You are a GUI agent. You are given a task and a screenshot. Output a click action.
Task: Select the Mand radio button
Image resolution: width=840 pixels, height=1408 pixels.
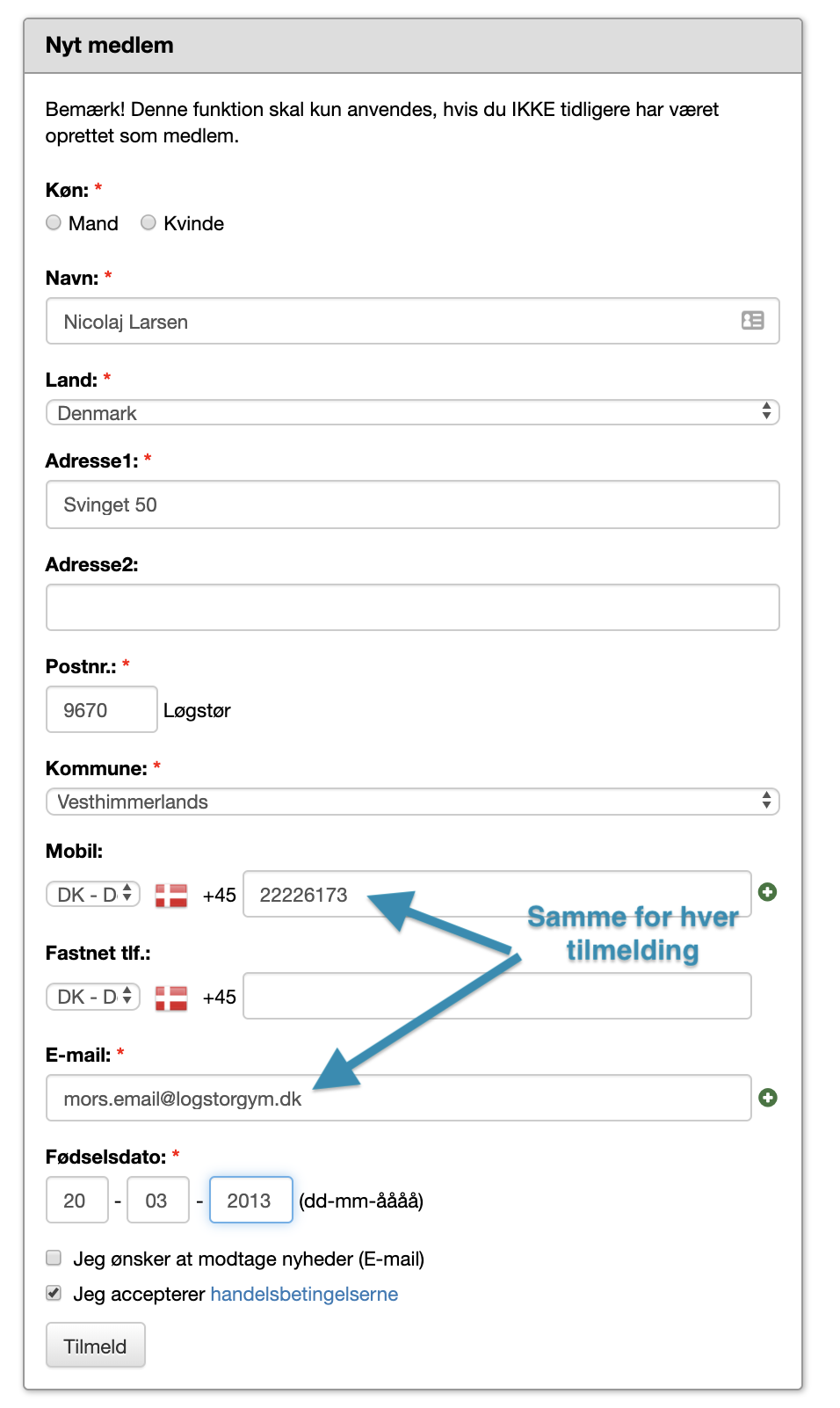click(x=54, y=222)
